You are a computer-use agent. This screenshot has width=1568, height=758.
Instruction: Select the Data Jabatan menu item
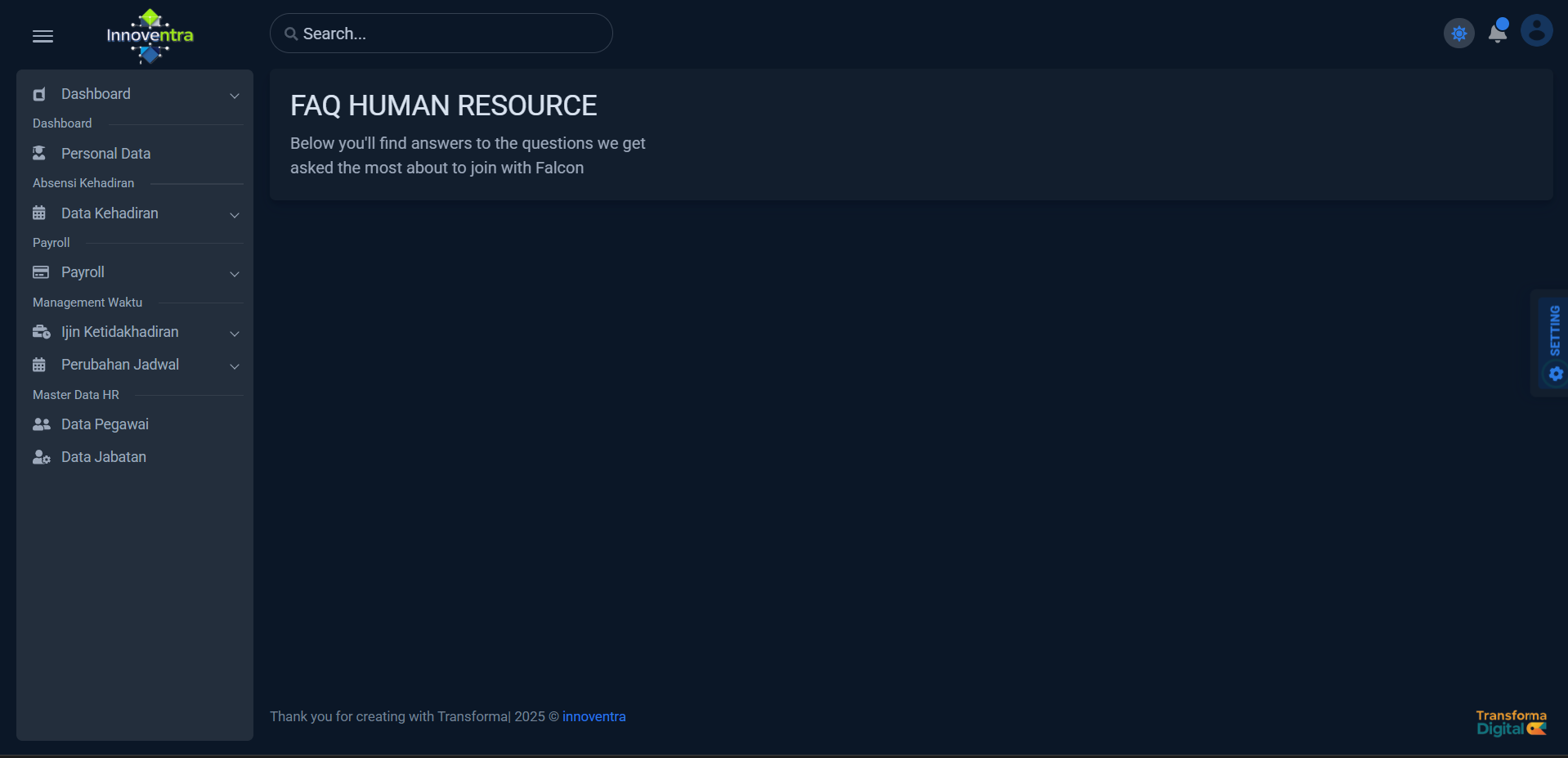pos(104,457)
